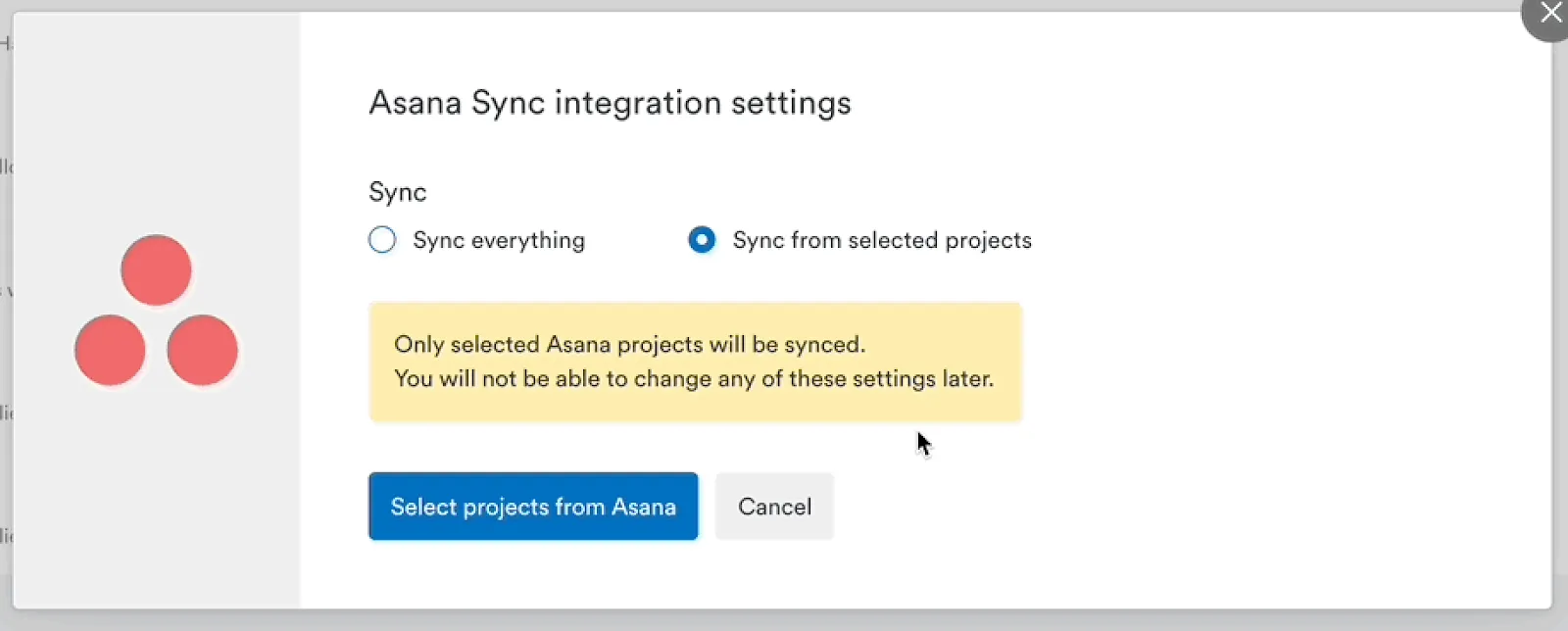Click the "Asana Sync integration settings" heading
1568x631 pixels.
coord(610,103)
